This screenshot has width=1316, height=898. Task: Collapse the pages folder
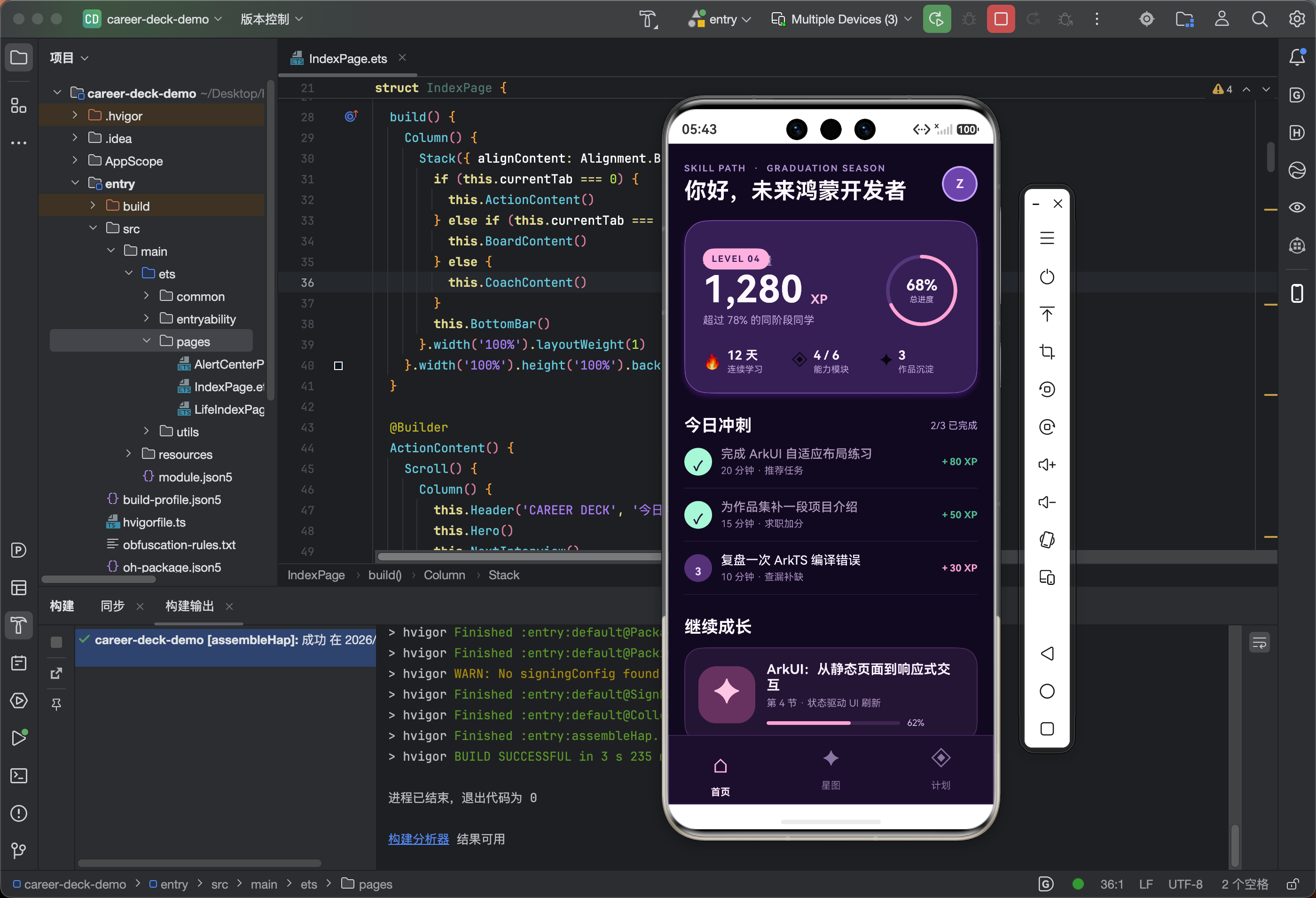147,340
